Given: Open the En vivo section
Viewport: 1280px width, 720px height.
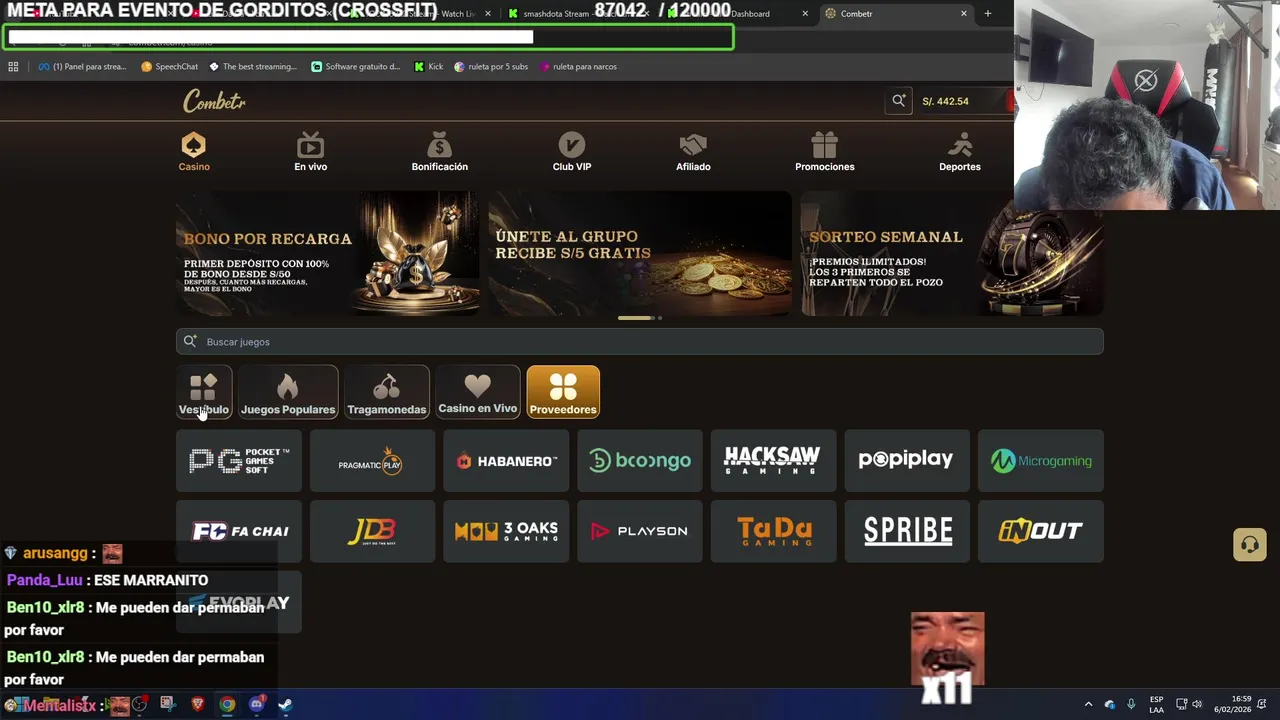Looking at the screenshot, I should click(x=310, y=152).
